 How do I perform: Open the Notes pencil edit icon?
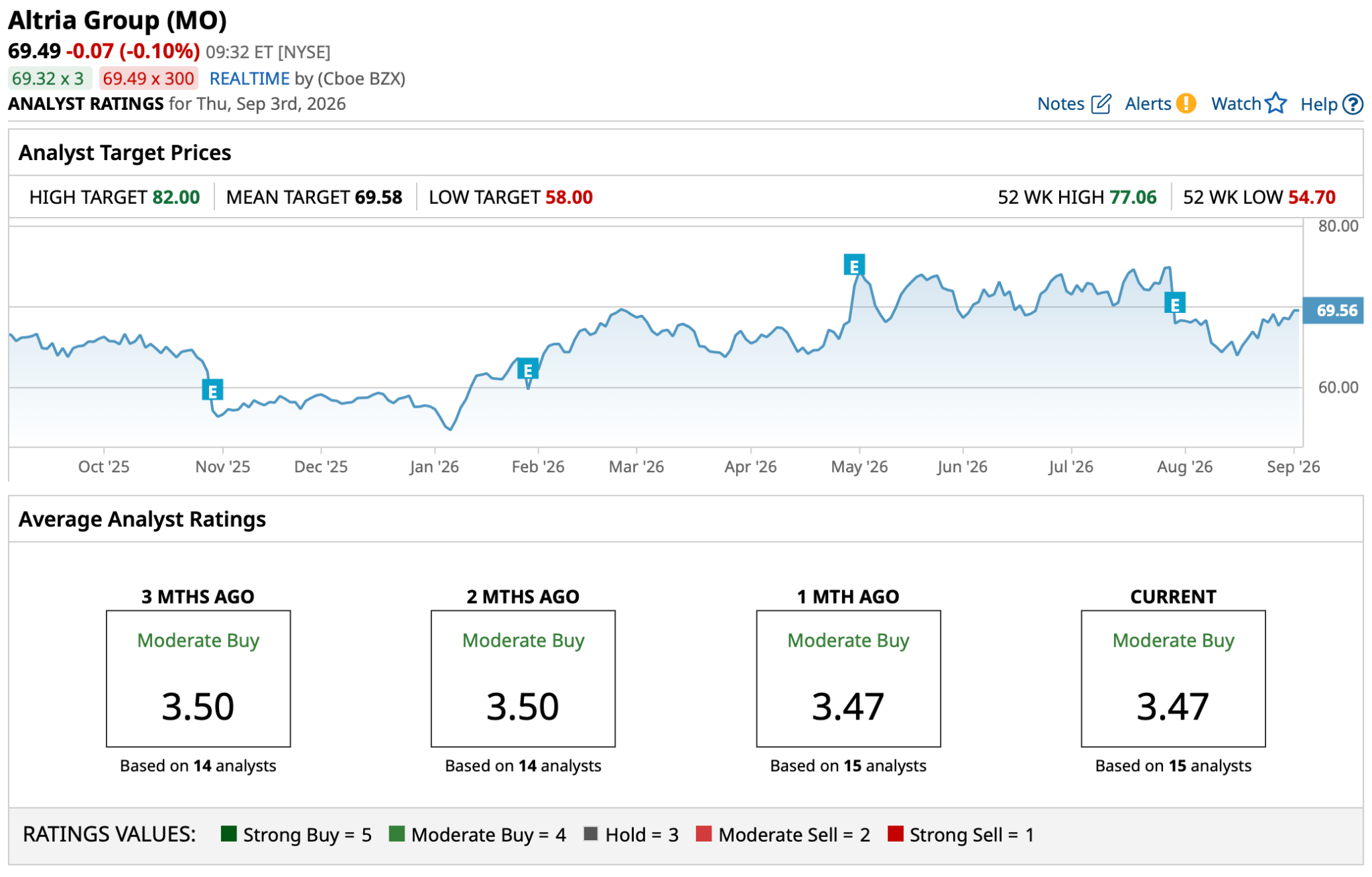(1101, 104)
